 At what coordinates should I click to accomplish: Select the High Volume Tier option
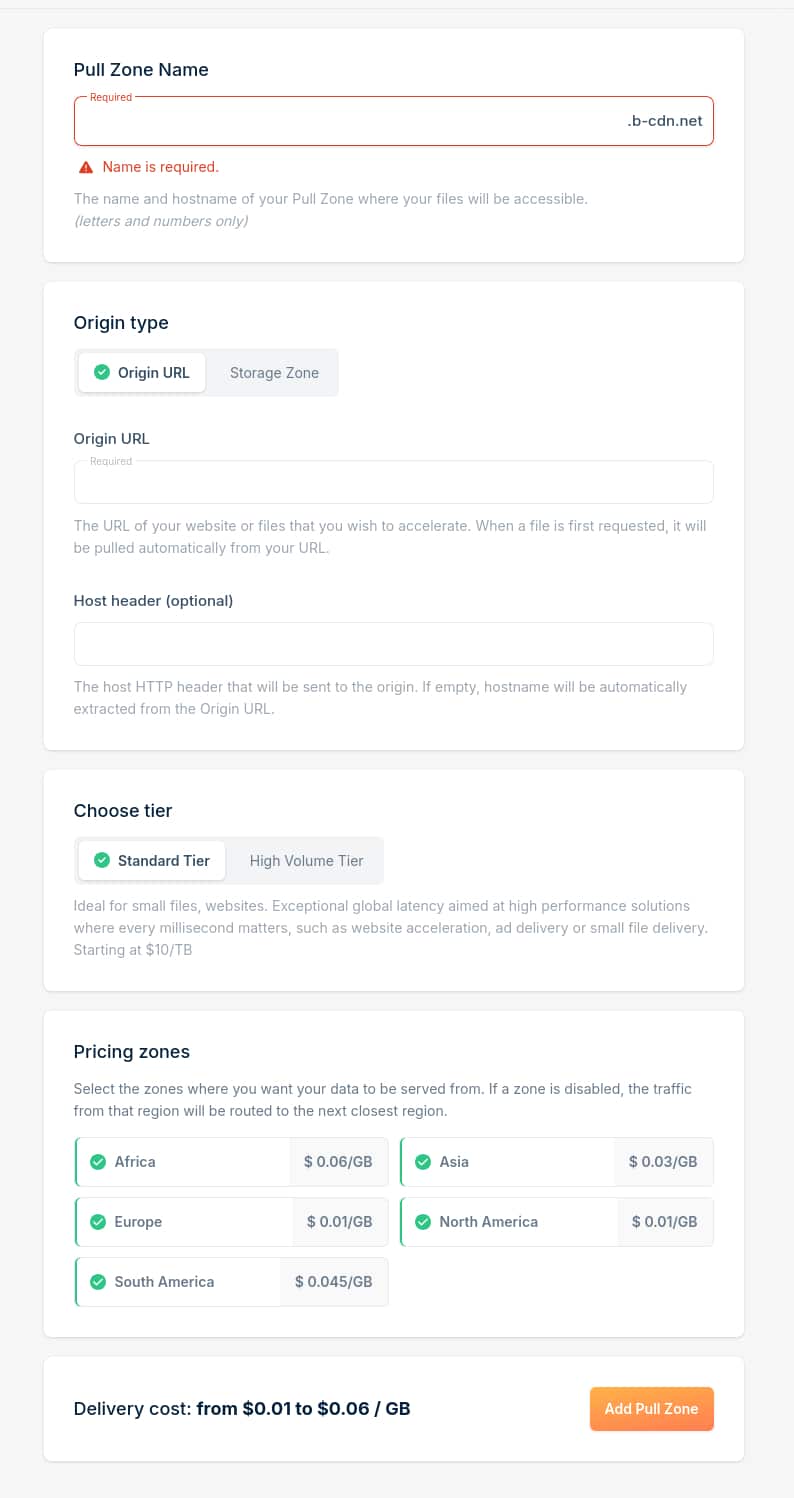point(306,861)
